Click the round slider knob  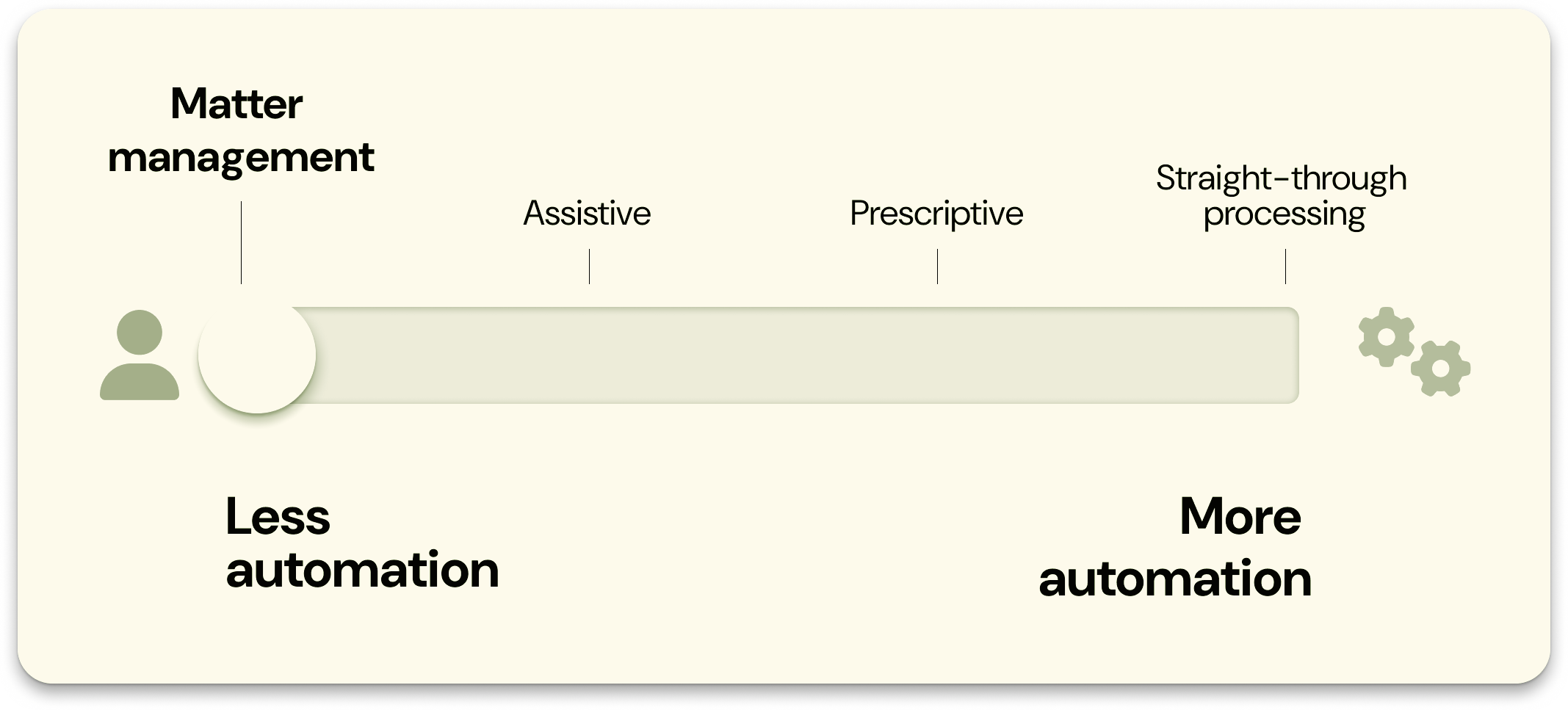click(257, 355)
